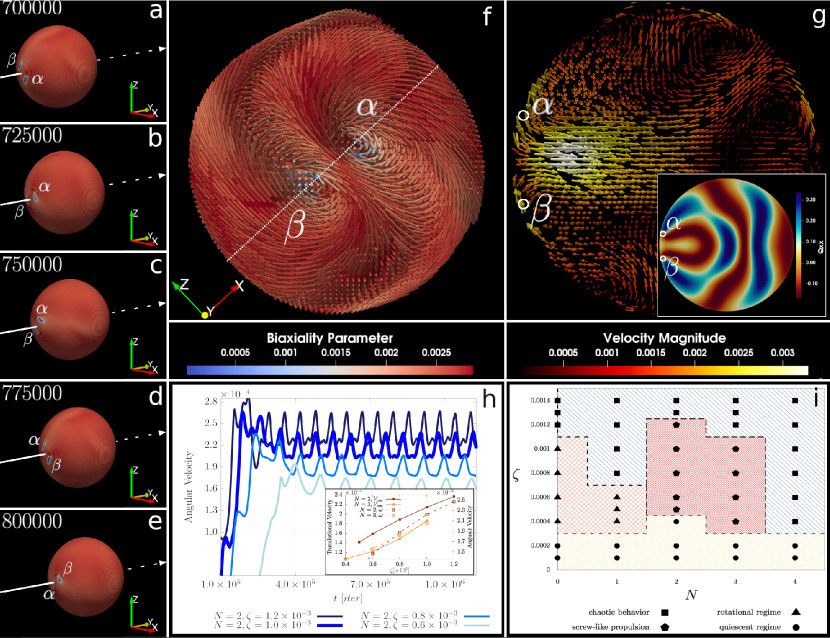Click the white circle marker beside α in panel g
Viewport: 830px width, 638px height.
[x=523, y=114]
